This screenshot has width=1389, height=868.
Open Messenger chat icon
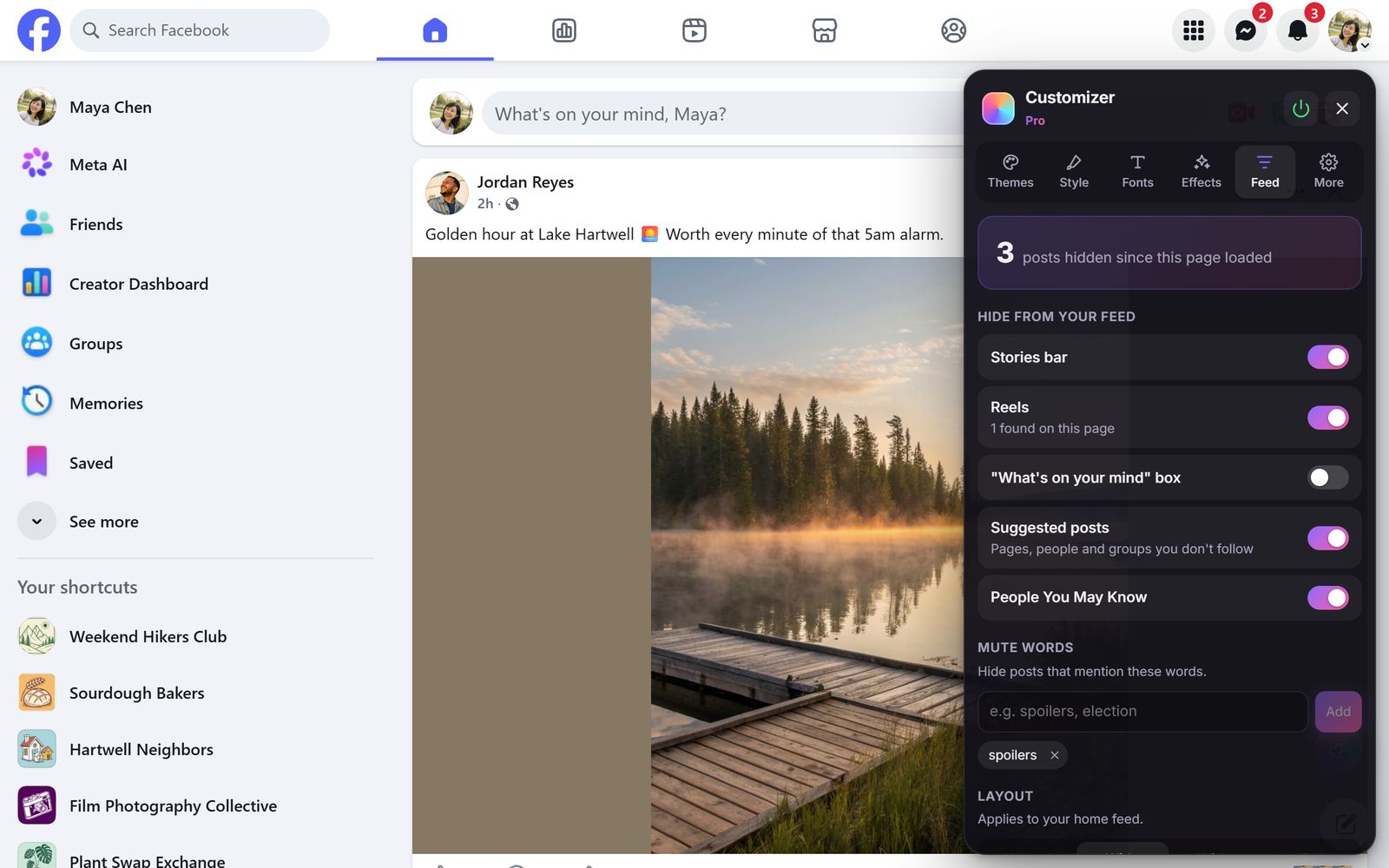[x=1246, y=30]
